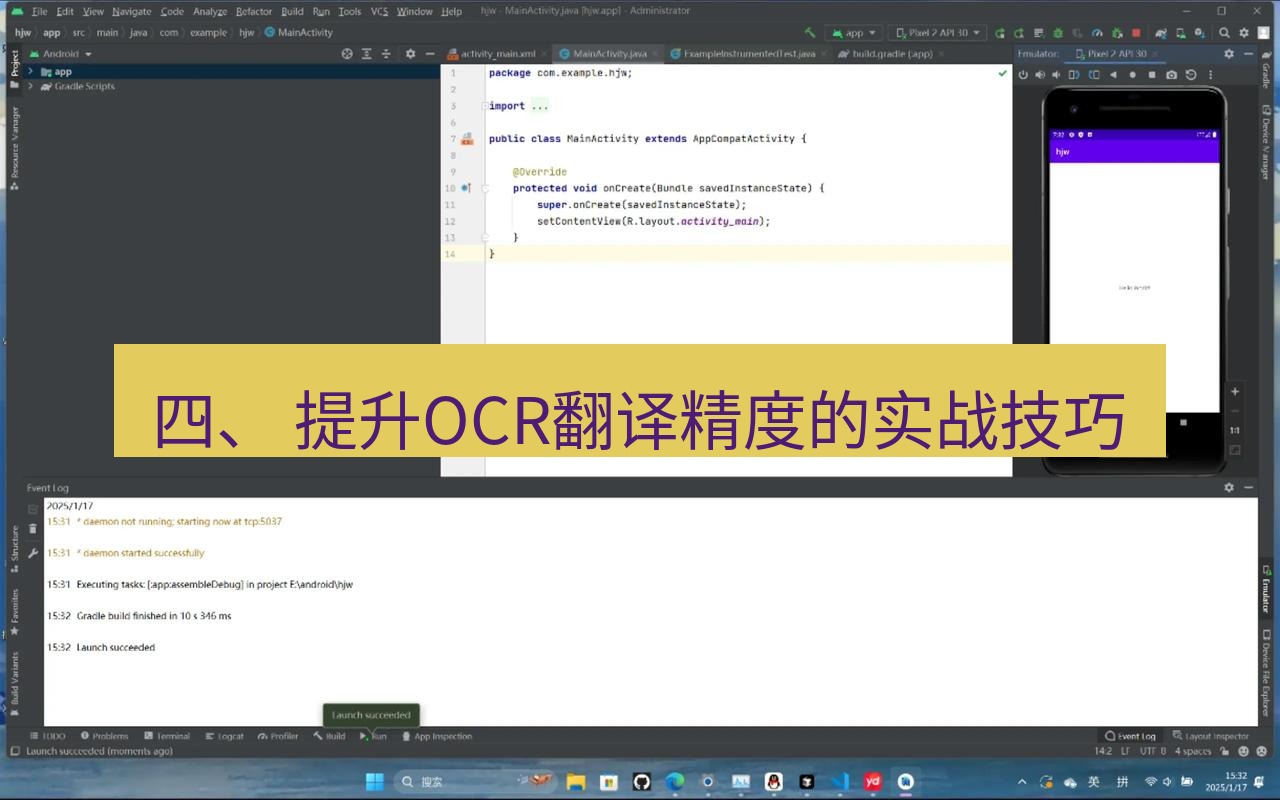1280x800 pixels.
Task: Click the Make Project hammer icon
Action: click(x=810, y=33)
